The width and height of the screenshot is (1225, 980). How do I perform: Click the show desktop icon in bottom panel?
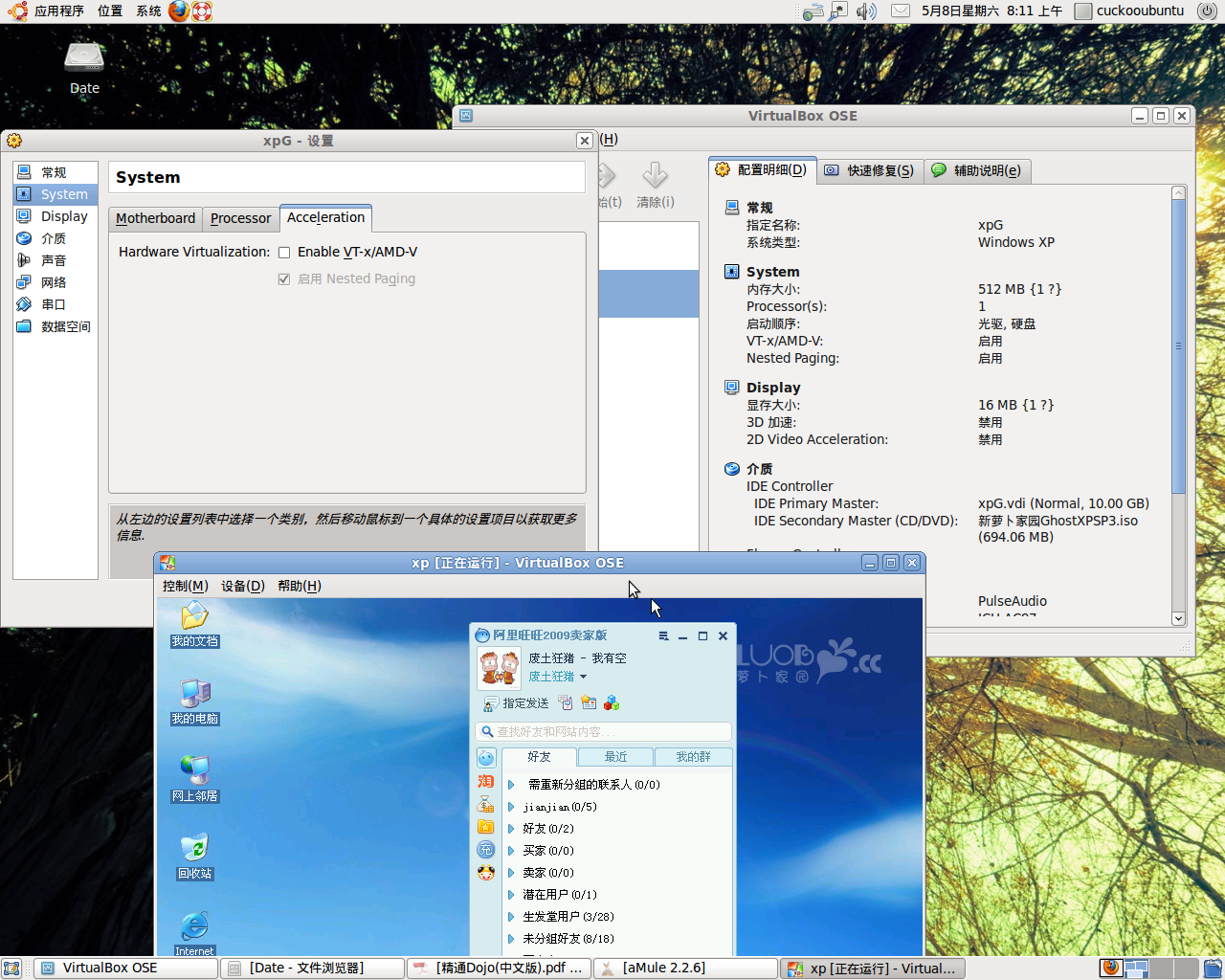click(x=11, y=969)
